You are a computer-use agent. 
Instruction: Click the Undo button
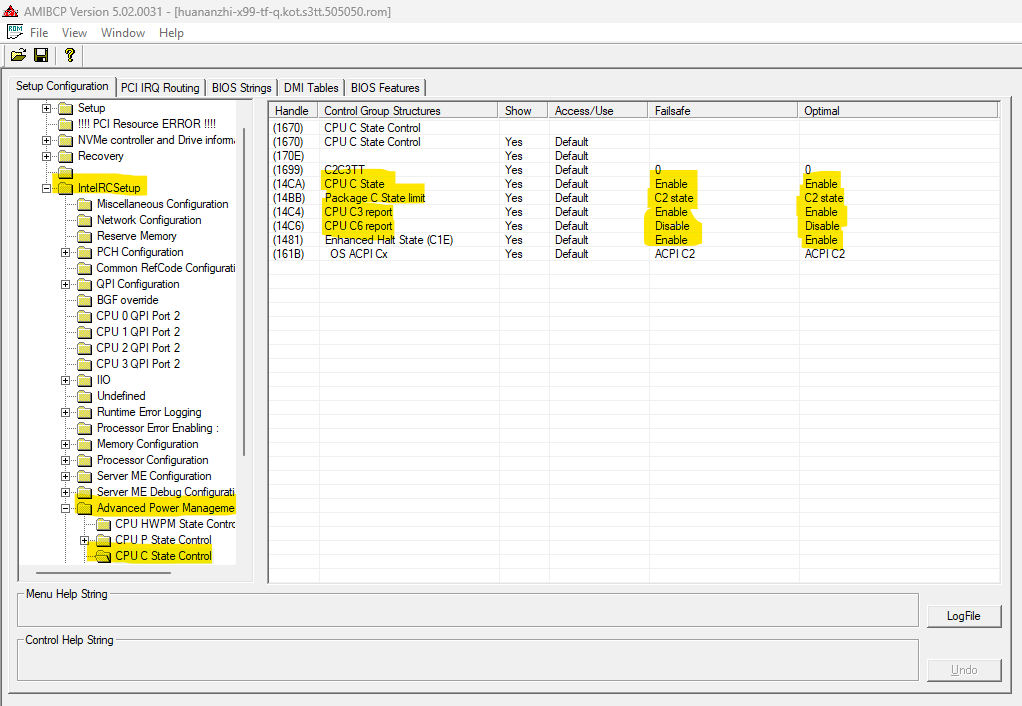pos(963,669)
